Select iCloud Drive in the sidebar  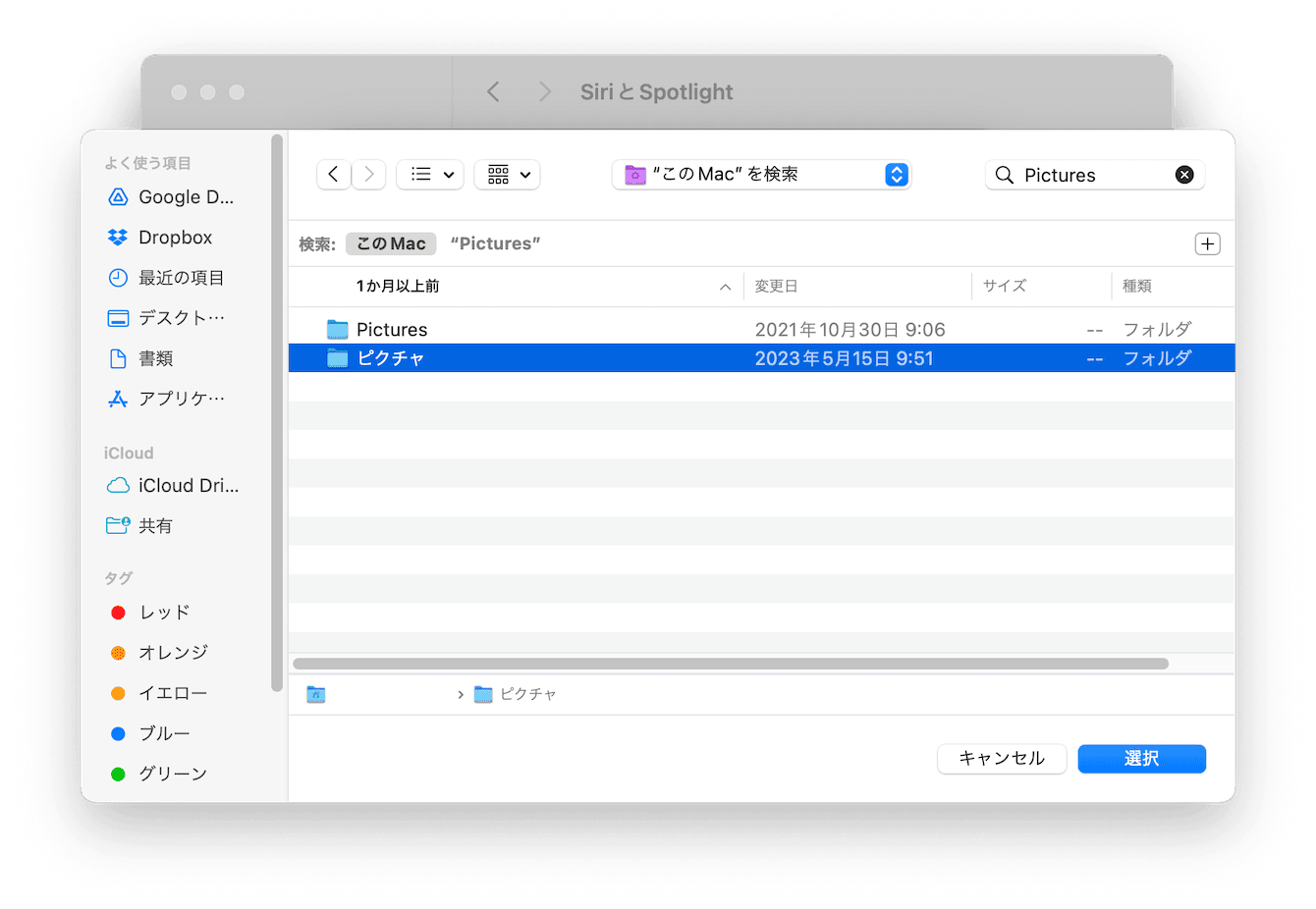tap(173, 486)
